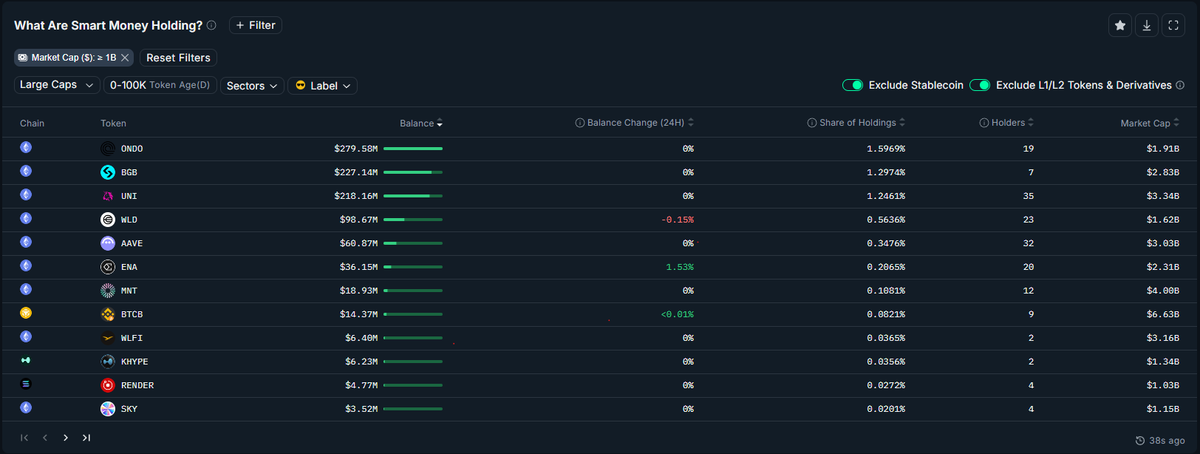Go to the next page arrow
Viewport: 1200px width, 454px height.
66,438
